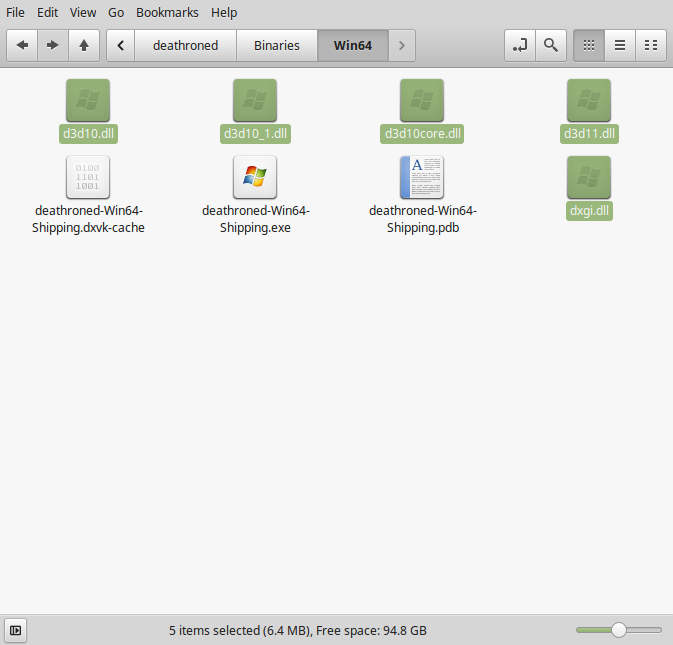
Task: Click the d3d10.dll file name label
Action: [88, 134]
